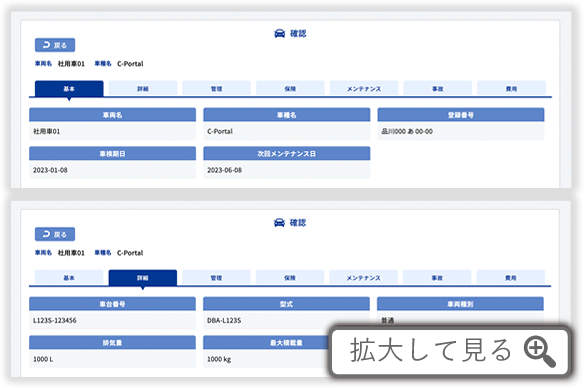Image resolution: width=584 pixels, height=388 pixels.
Task: Click 車両名 blue field header above 社用車01 value
Action: [x=112, y=115]
